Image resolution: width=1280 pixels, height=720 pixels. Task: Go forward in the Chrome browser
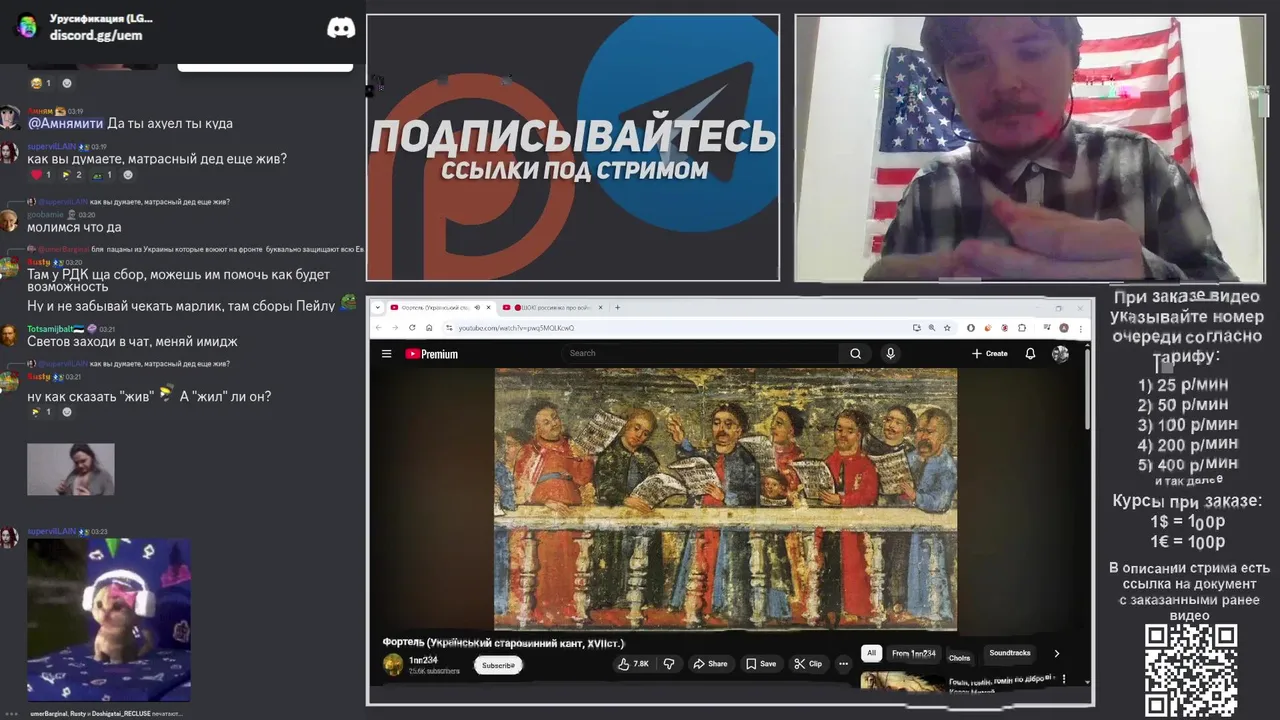395,327
